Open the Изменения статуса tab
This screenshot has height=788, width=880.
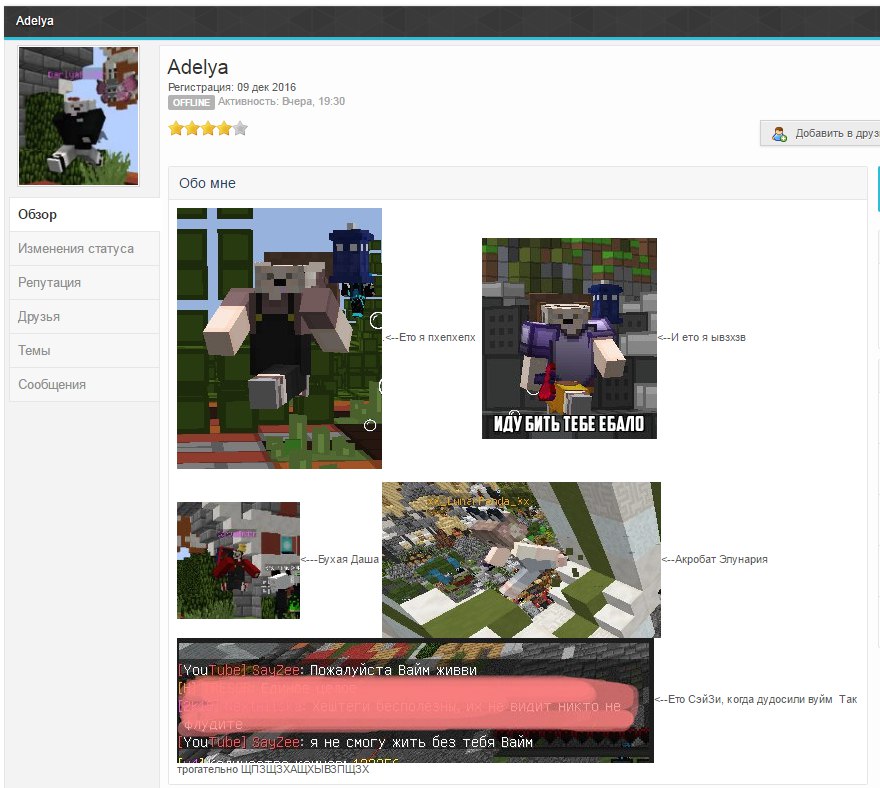85,249
